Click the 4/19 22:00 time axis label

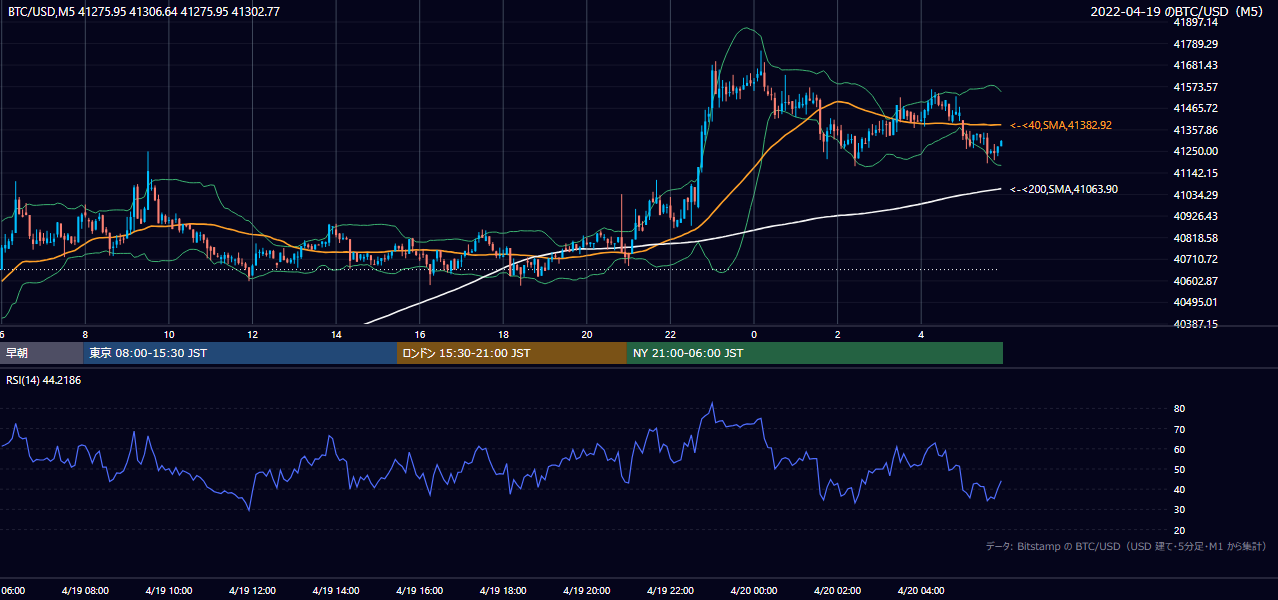(x=670, y=591)
